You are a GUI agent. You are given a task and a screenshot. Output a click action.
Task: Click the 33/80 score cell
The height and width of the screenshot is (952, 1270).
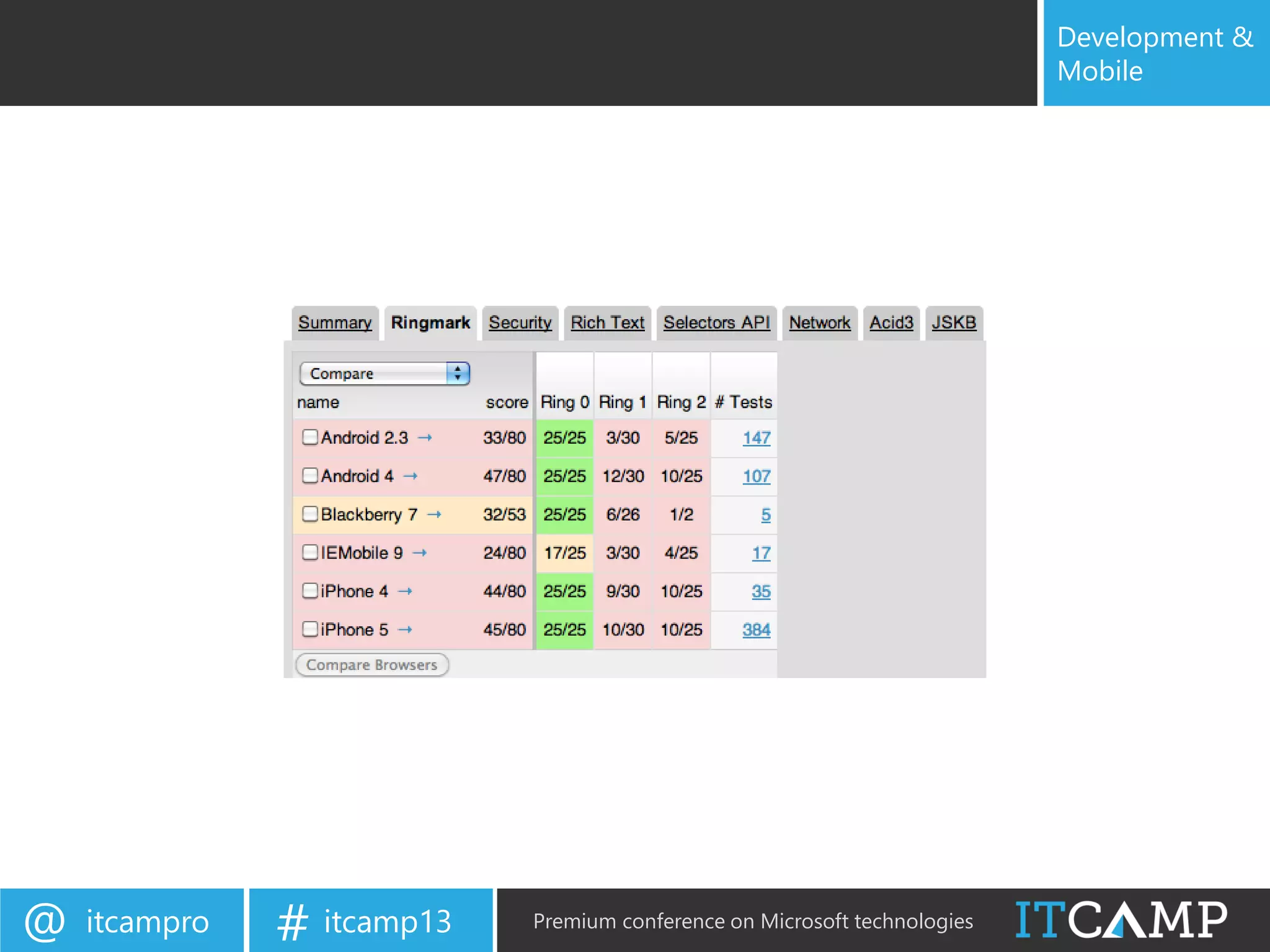coord(505,438)
